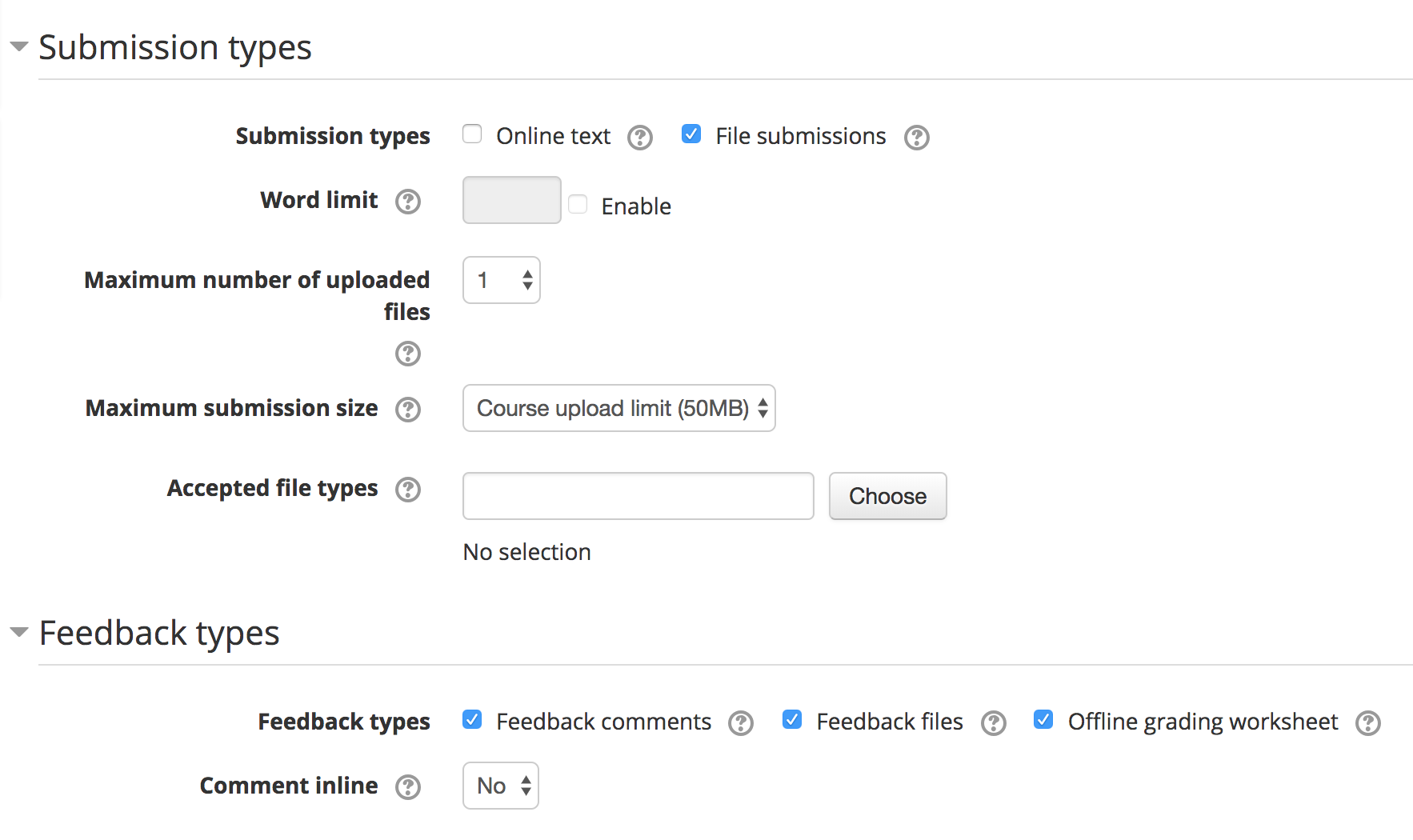Click the Choose file types button
The height and width of the screenshot is (840, 1413).
coord(888,496)
